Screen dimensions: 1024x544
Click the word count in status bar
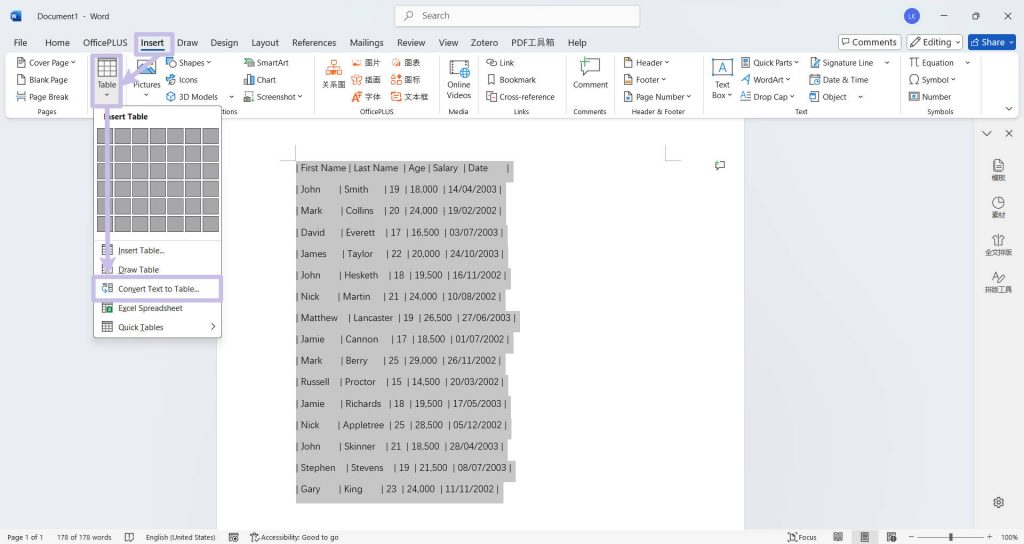click(x=84, y=537)
